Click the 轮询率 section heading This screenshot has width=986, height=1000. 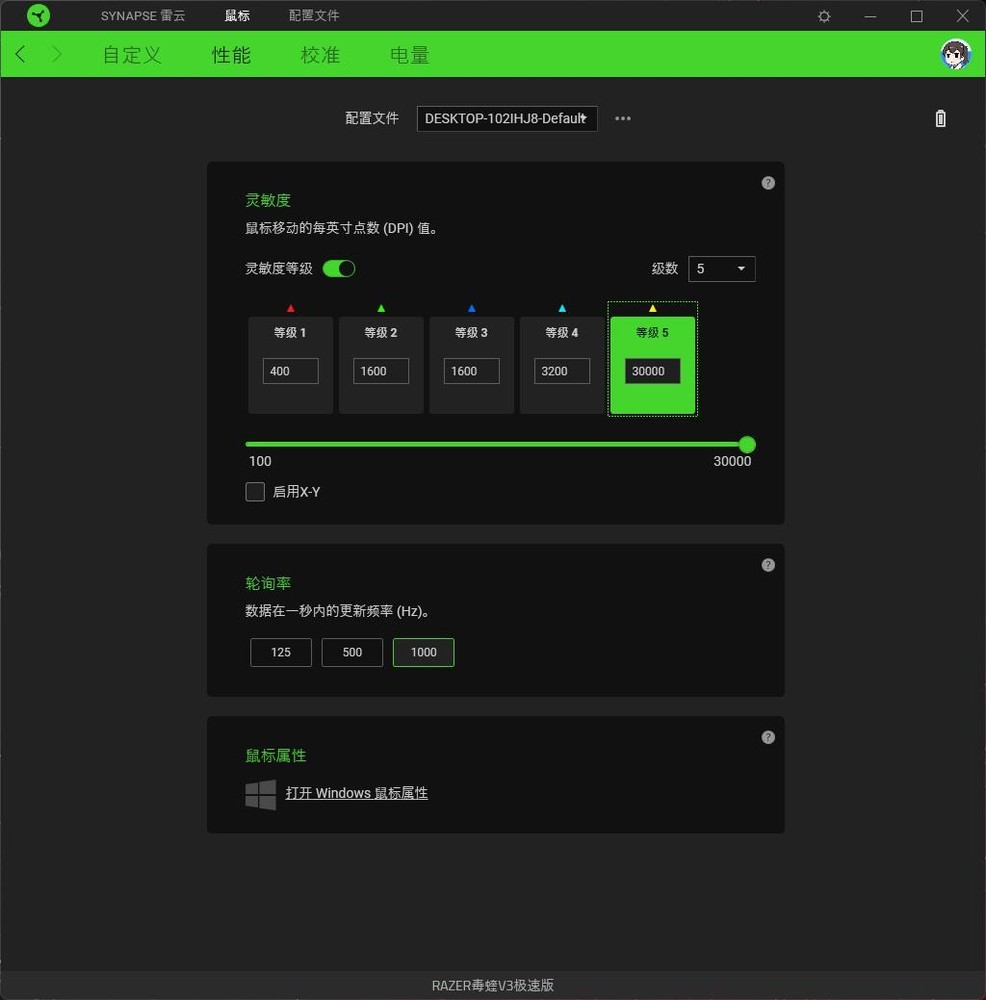(268, 584)
